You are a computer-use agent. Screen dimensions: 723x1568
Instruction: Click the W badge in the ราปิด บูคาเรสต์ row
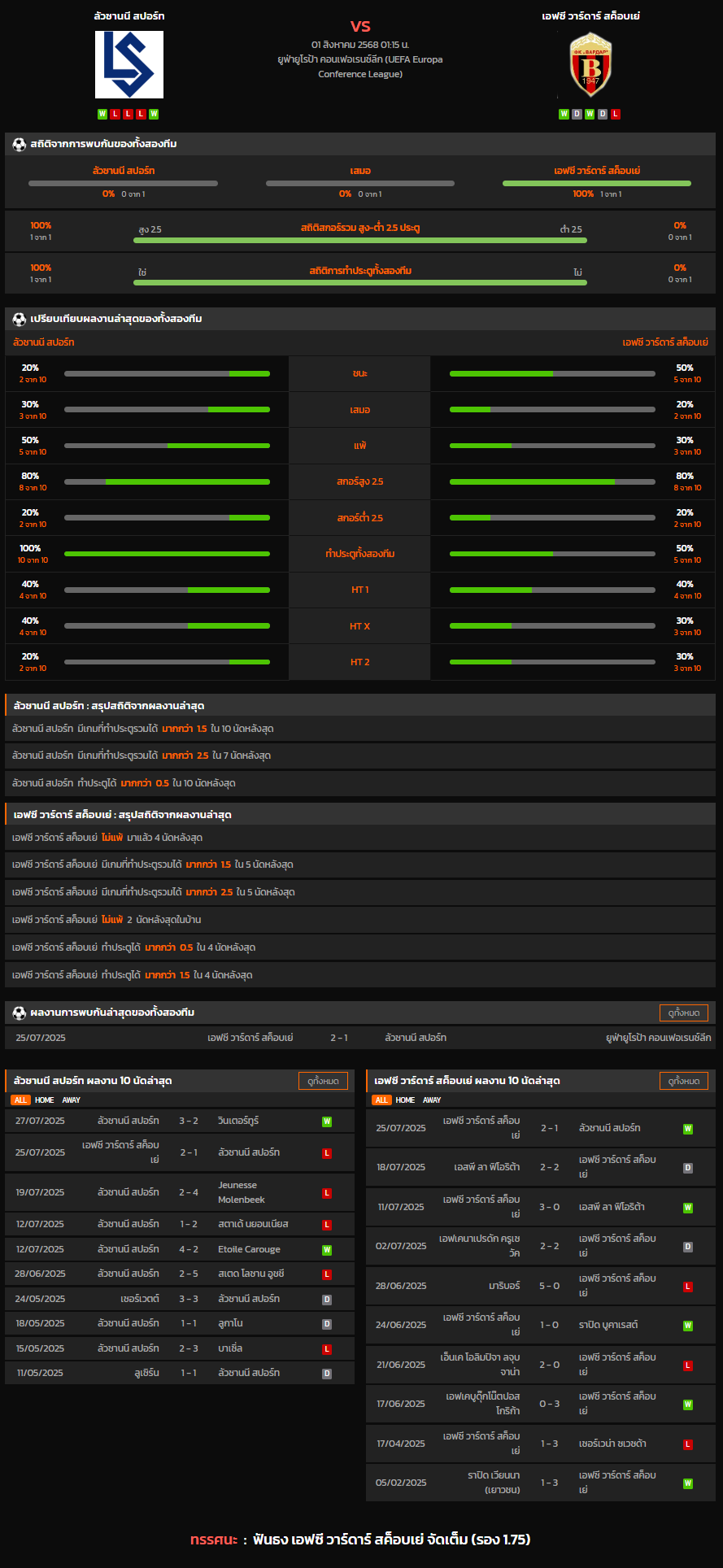[x=688, y=1326]
